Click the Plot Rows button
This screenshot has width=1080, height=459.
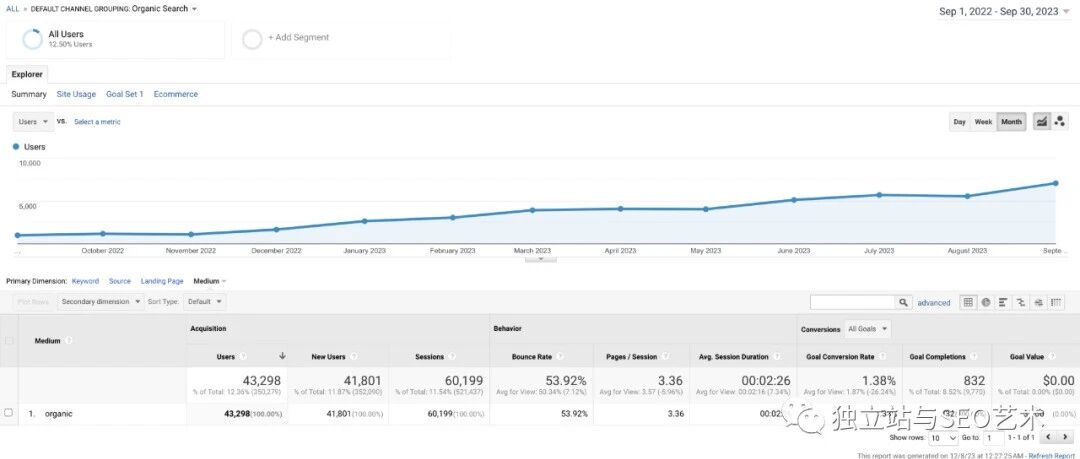pos(33,302)
